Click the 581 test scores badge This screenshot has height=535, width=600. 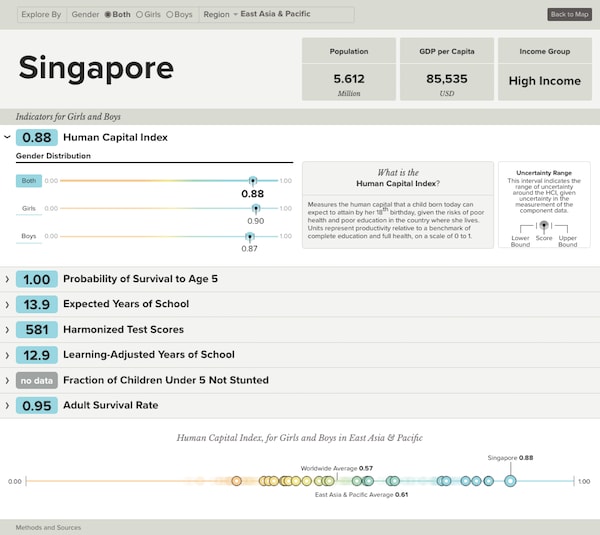(37, 330)
